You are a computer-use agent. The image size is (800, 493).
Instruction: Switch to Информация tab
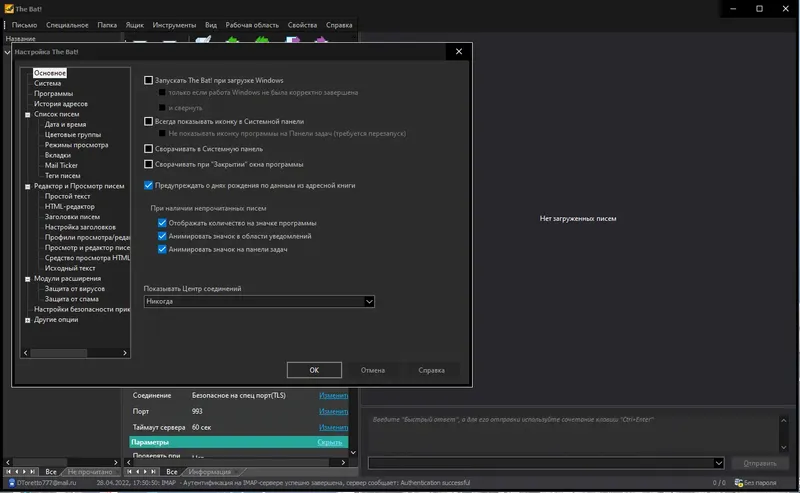210,472
